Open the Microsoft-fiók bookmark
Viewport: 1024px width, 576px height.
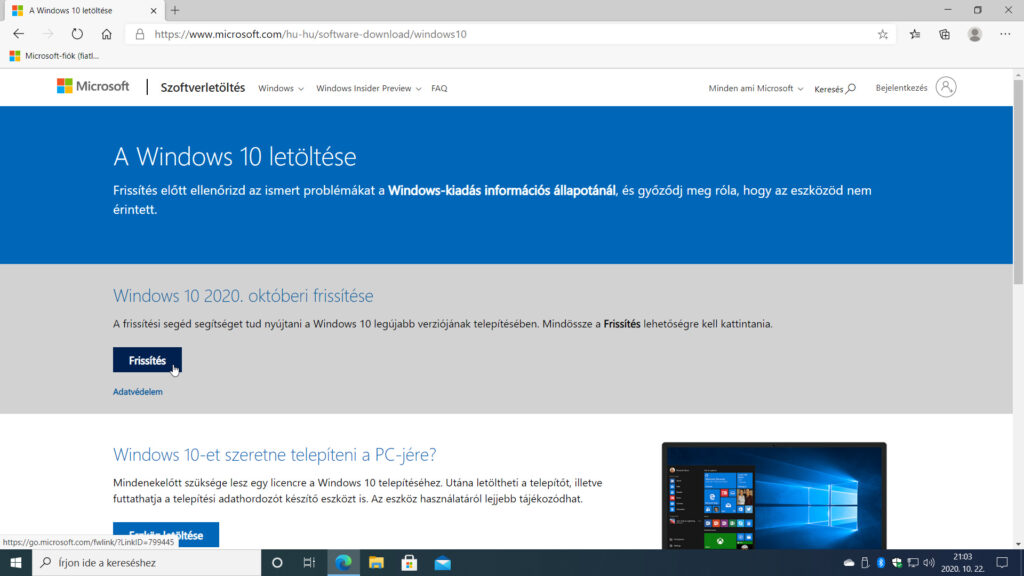(x=54, y=56)
